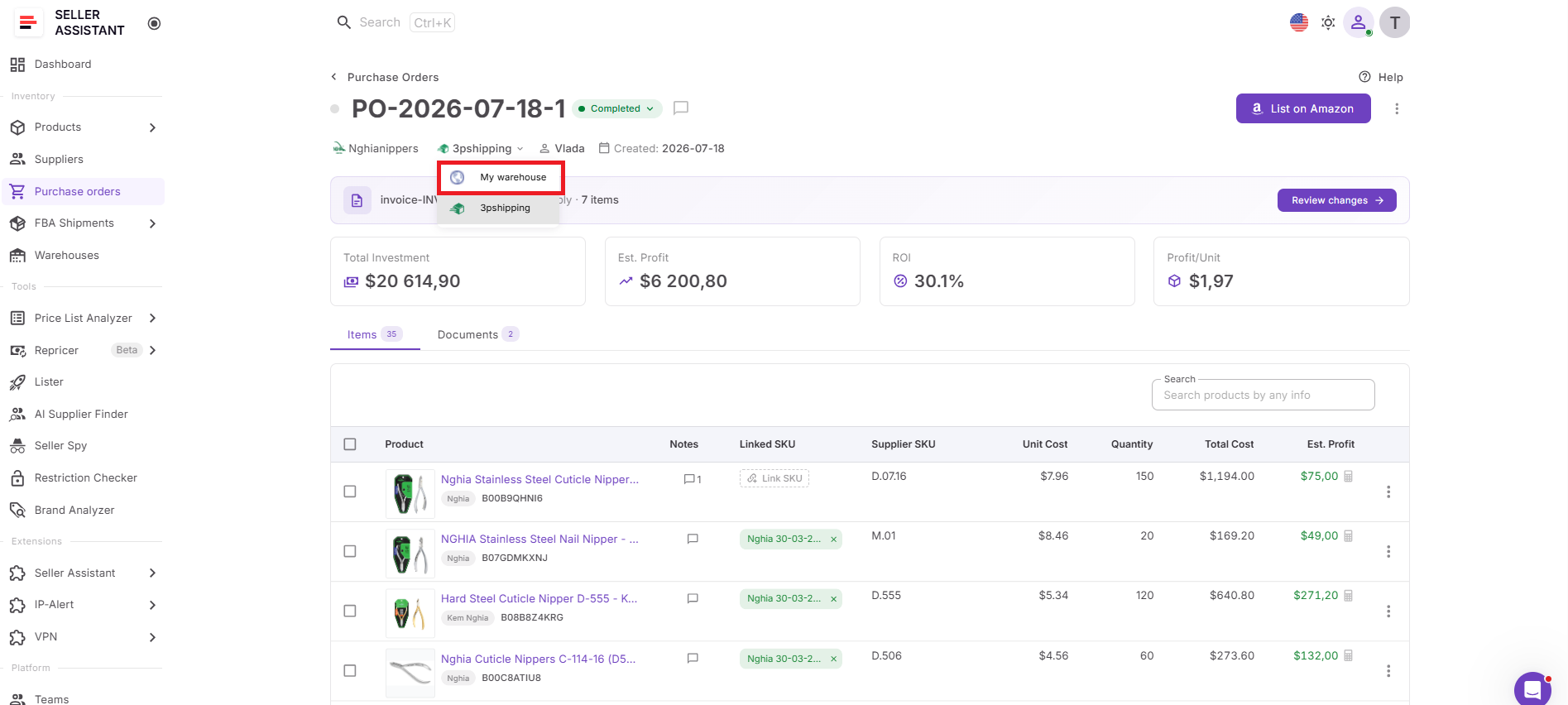Check the Nghia Stainless Steel Cuticle Nipper row
Image resolution: width=1568 pixels, height=705 pixels.
[x=350, y=492]
